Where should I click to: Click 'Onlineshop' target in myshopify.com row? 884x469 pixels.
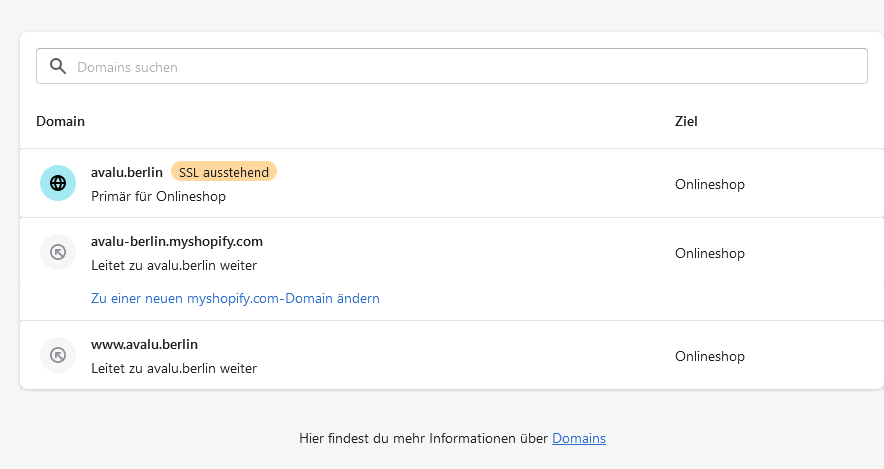click(x=710, y=253)
